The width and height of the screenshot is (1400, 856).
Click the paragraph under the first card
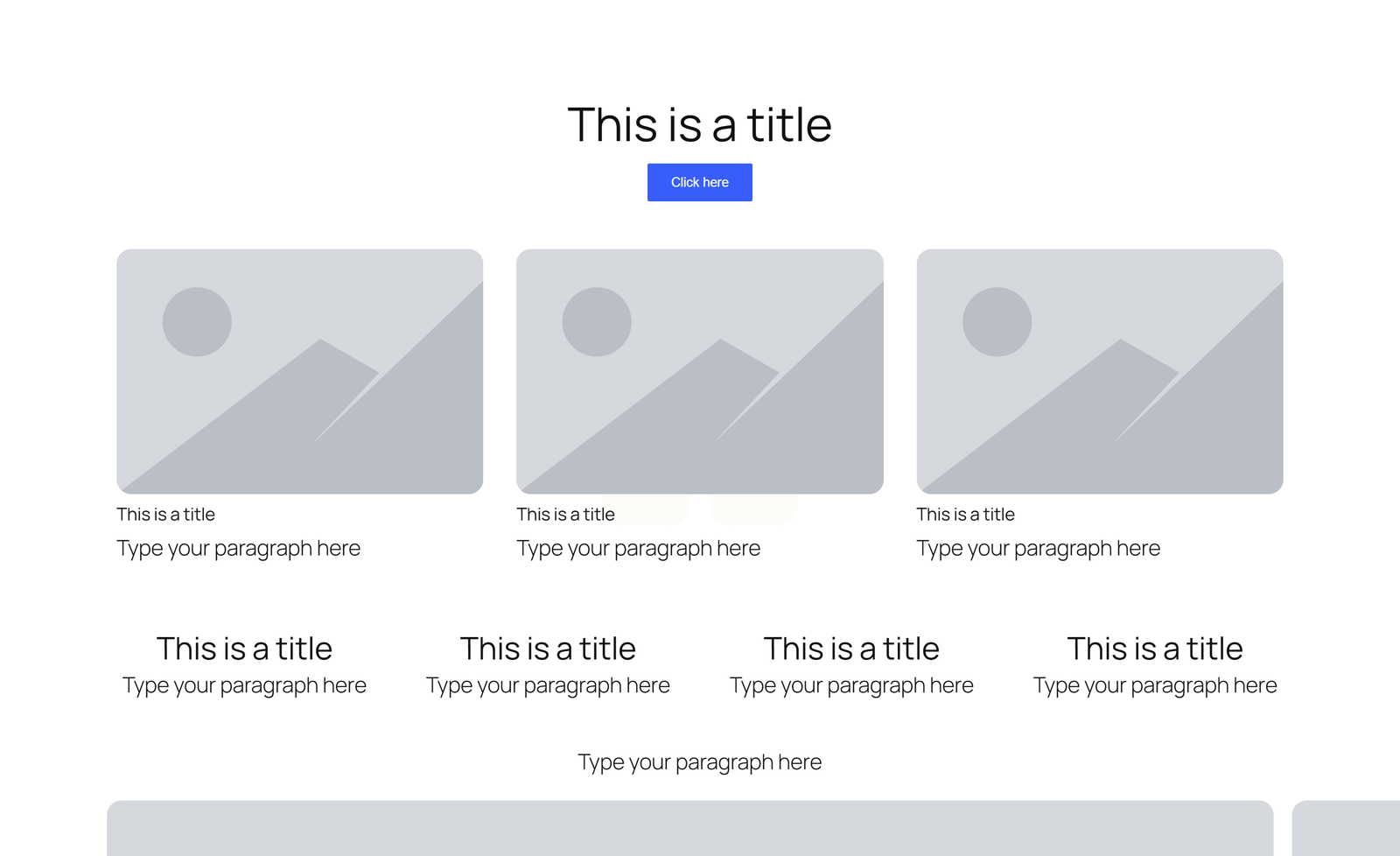(x=238, y=549)
